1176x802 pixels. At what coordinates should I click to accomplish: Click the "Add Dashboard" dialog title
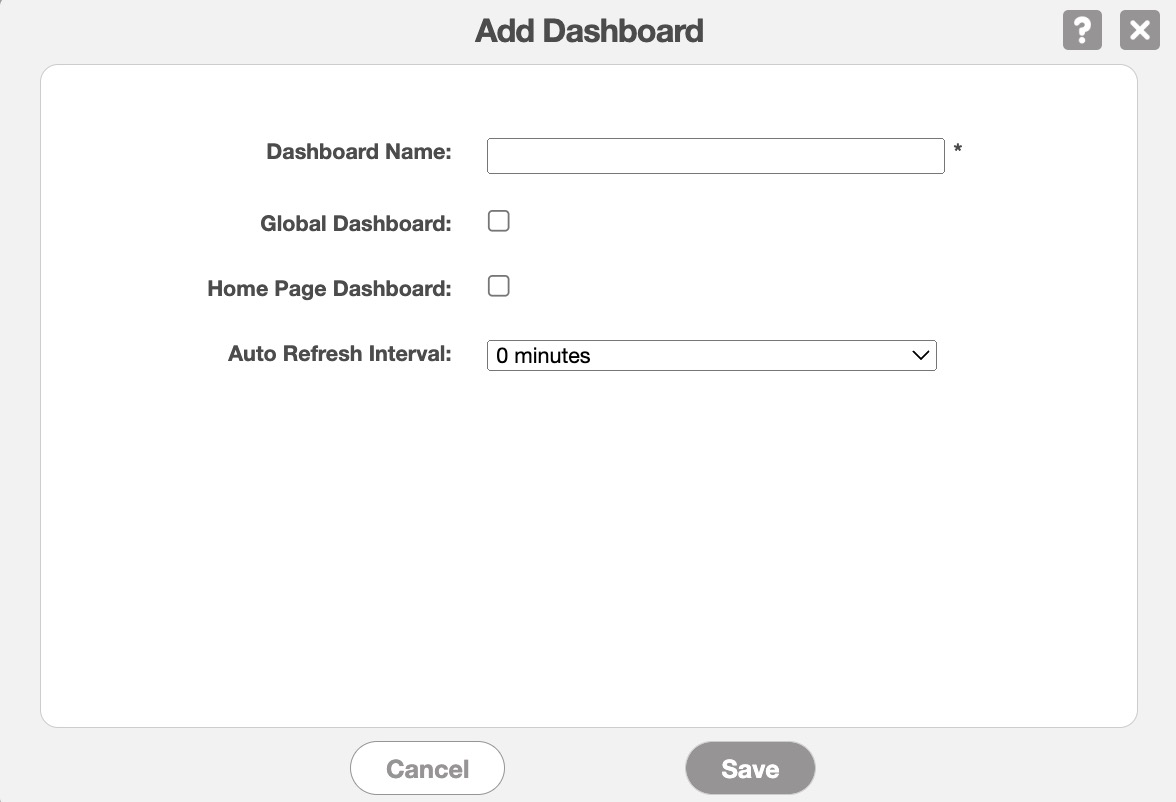pos(589,31)
